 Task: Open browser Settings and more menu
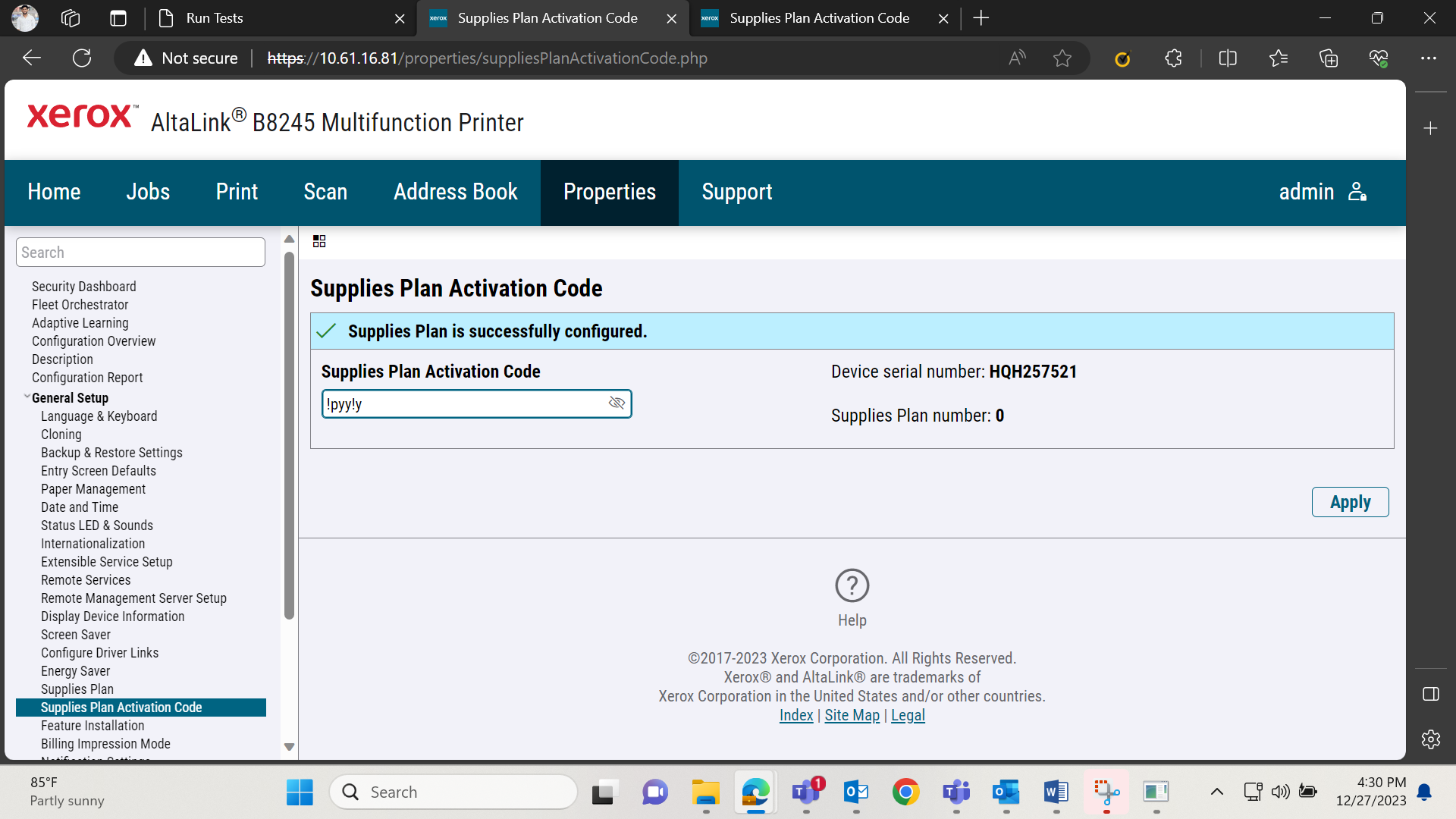1429,58
